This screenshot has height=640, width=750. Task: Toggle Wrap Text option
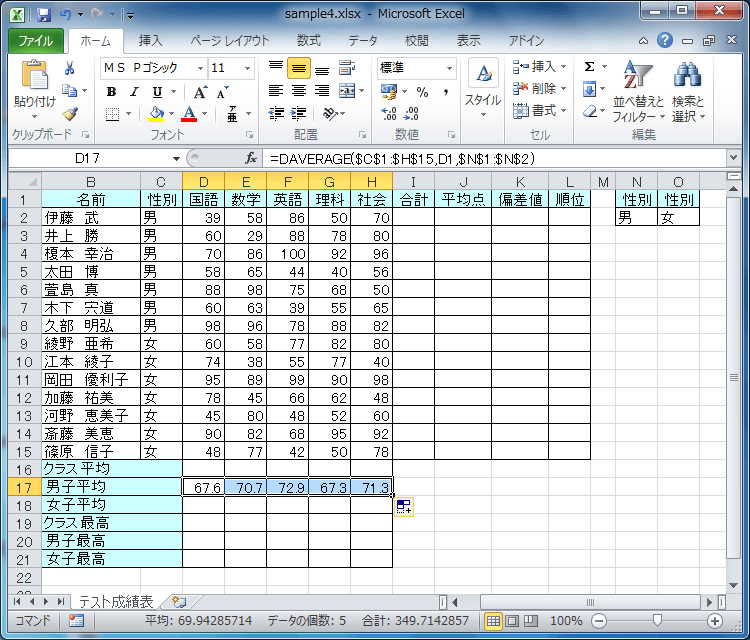click(347, 68)
